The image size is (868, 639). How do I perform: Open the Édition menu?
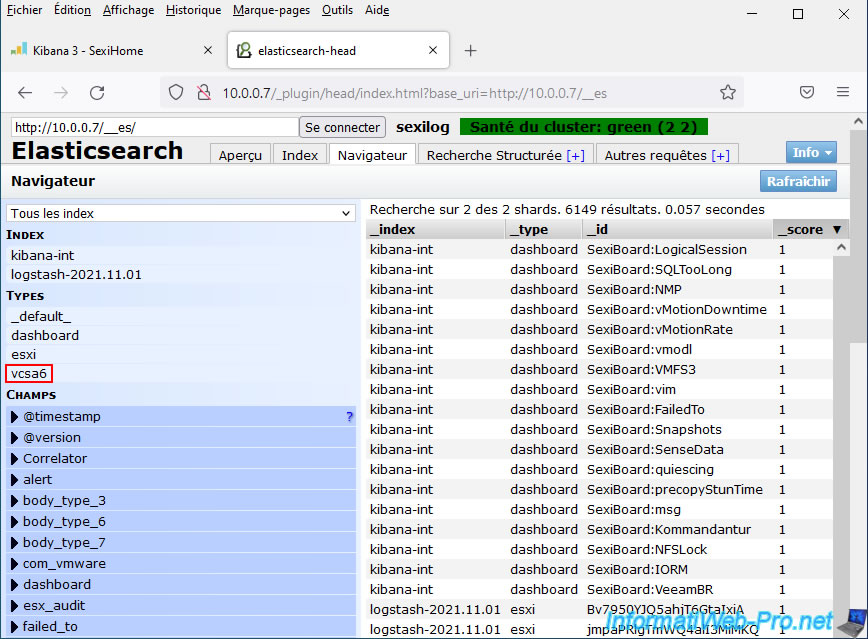pos(73,10)
